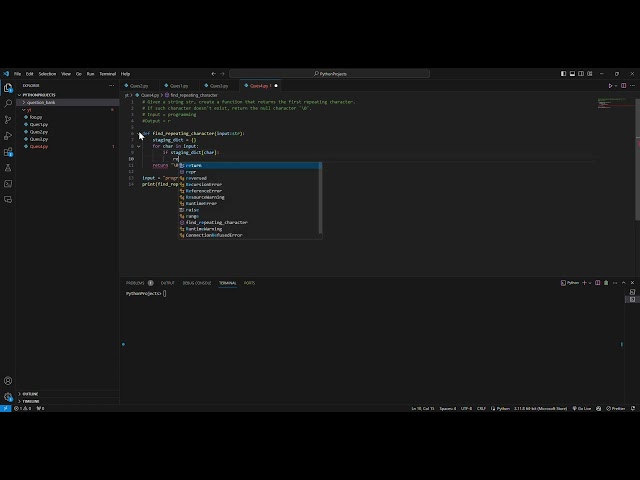Viewport: 640px width, 480px height.
Task: Toggle the Secondary Side Bar layout icon
Action: tap(581, 74)
